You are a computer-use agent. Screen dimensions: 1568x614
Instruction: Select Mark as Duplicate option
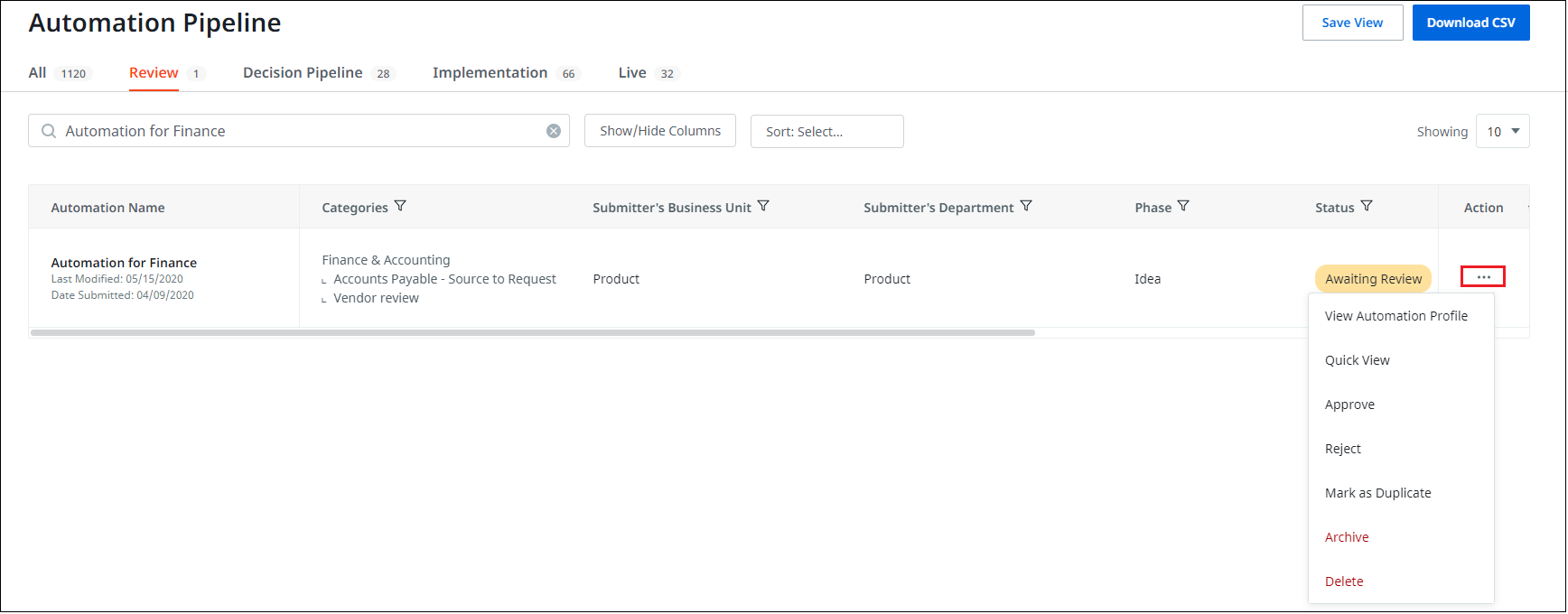(x=1377, y=493)
